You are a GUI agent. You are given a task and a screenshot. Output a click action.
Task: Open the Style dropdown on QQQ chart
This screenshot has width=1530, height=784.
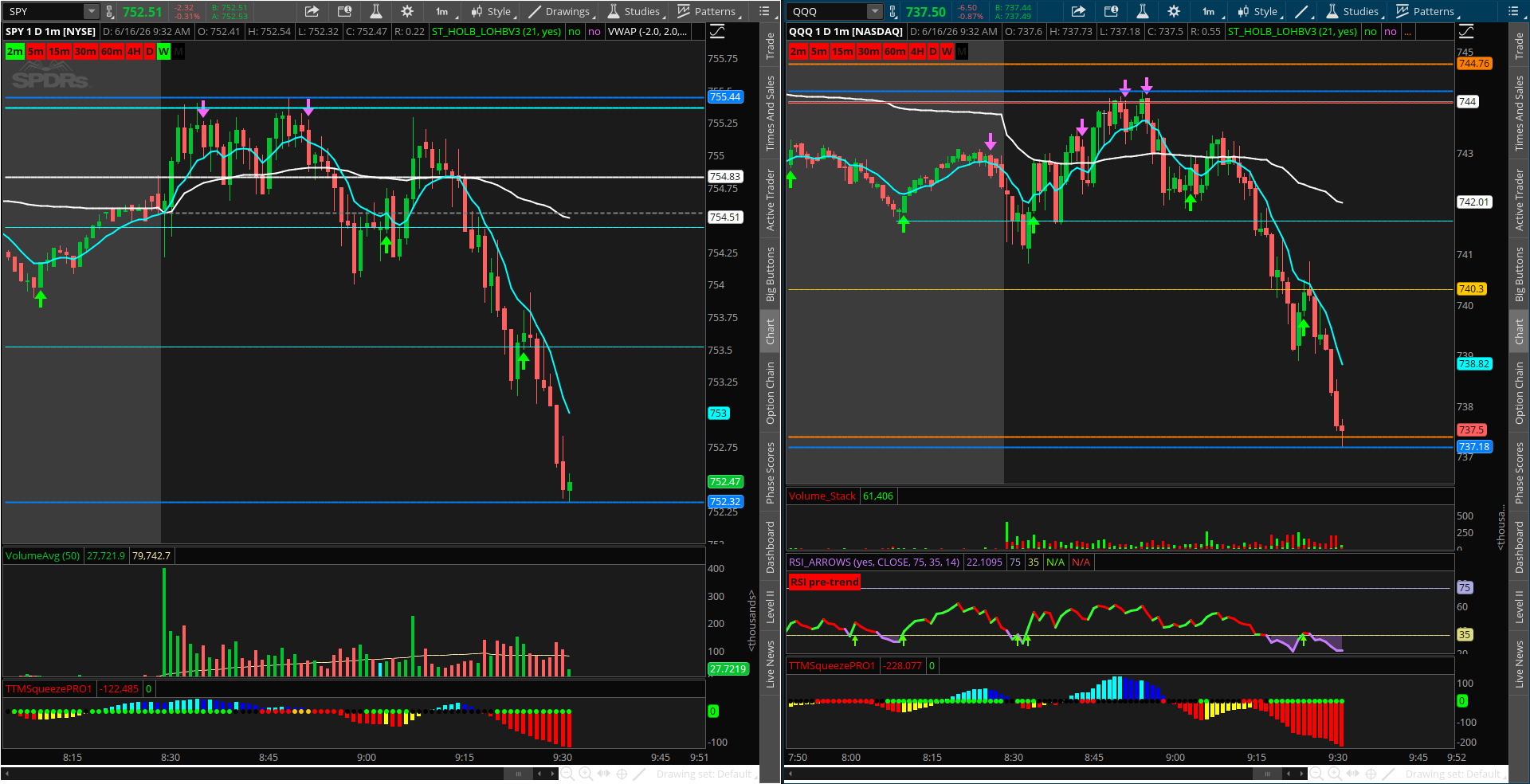1259,11
